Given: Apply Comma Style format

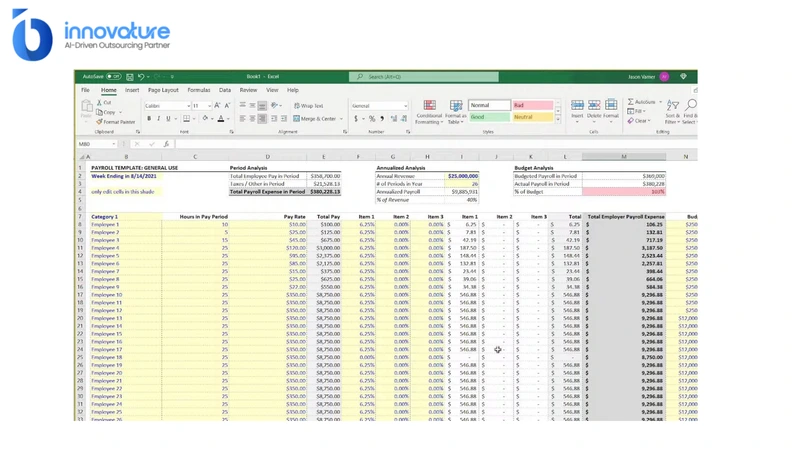Looking at the screenshot, I should pos(382,119).
